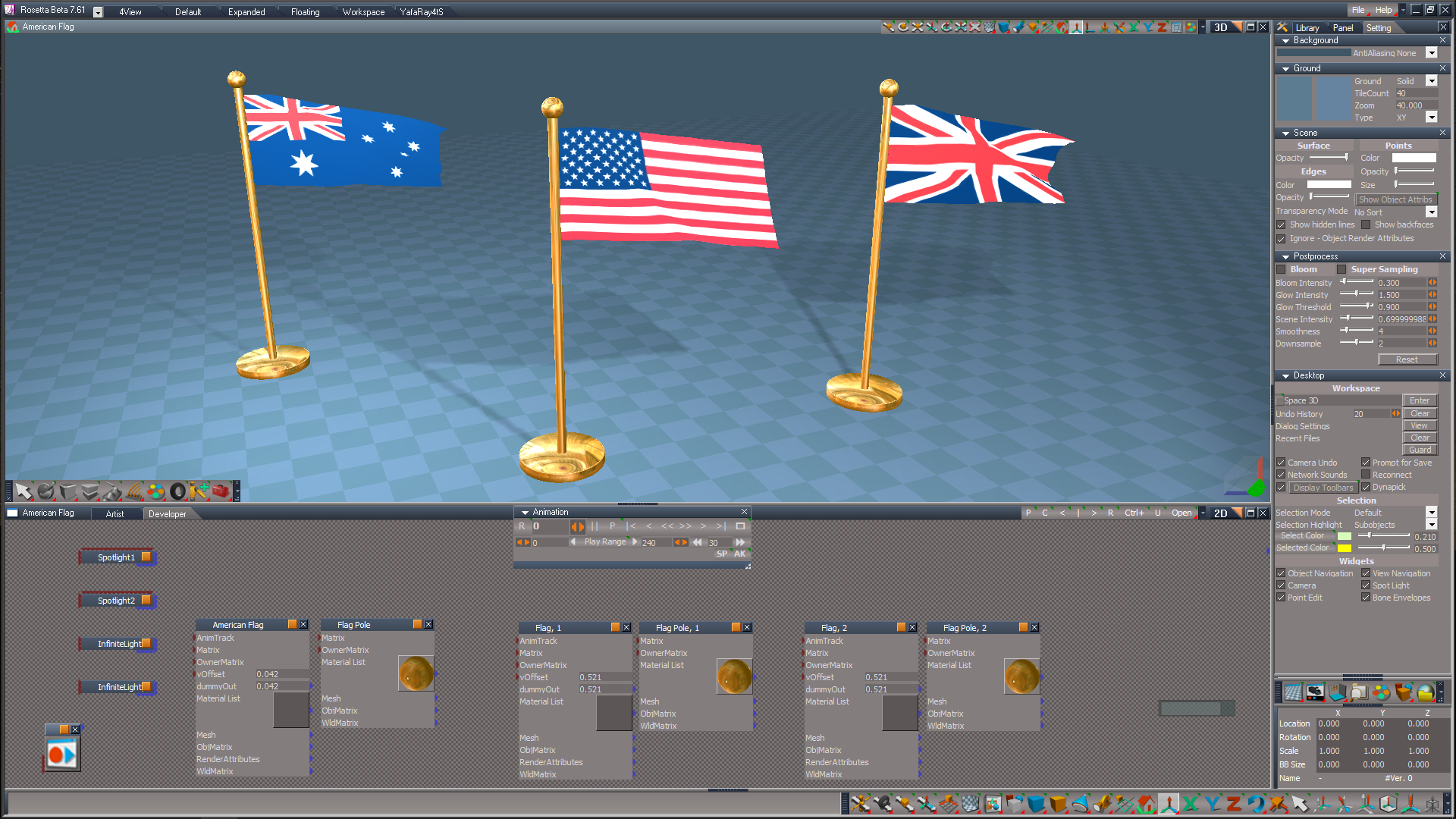
Task: Toggle Show backfaces checkbox
Action: pos(1366,224)
